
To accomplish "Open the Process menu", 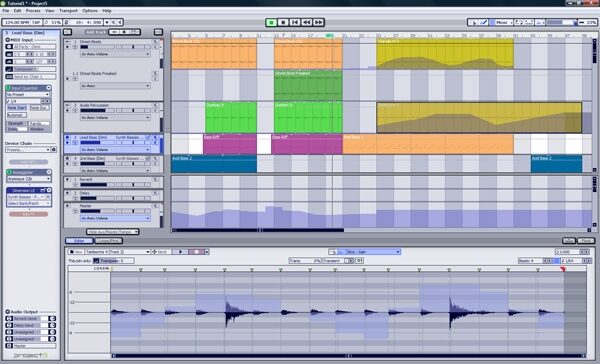I will tap(33, 11).
